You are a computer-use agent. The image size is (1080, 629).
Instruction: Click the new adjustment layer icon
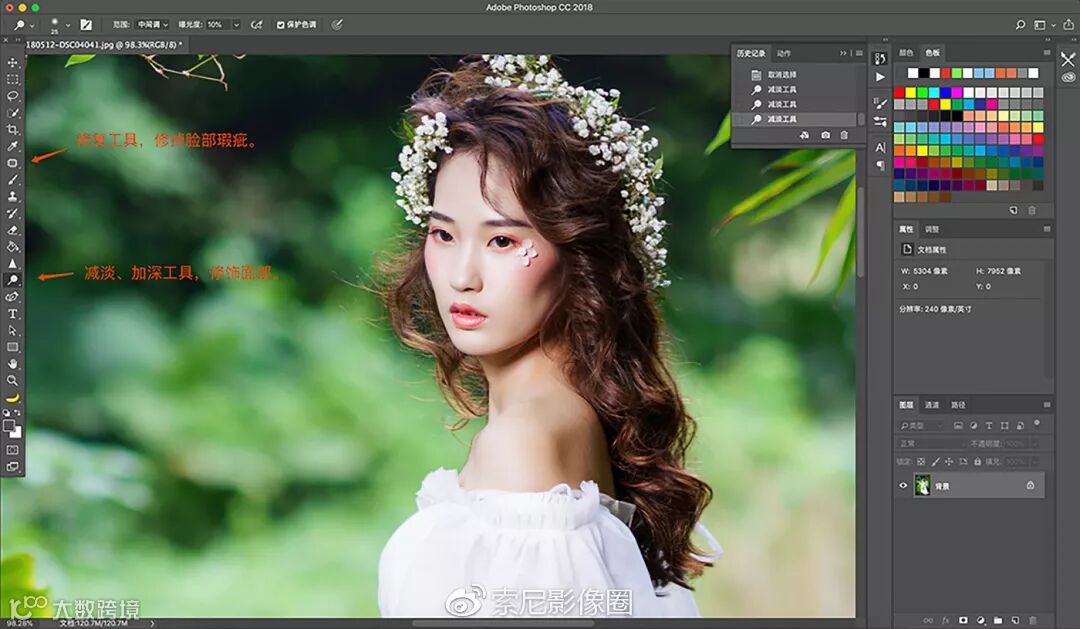(x=981, y=621)
